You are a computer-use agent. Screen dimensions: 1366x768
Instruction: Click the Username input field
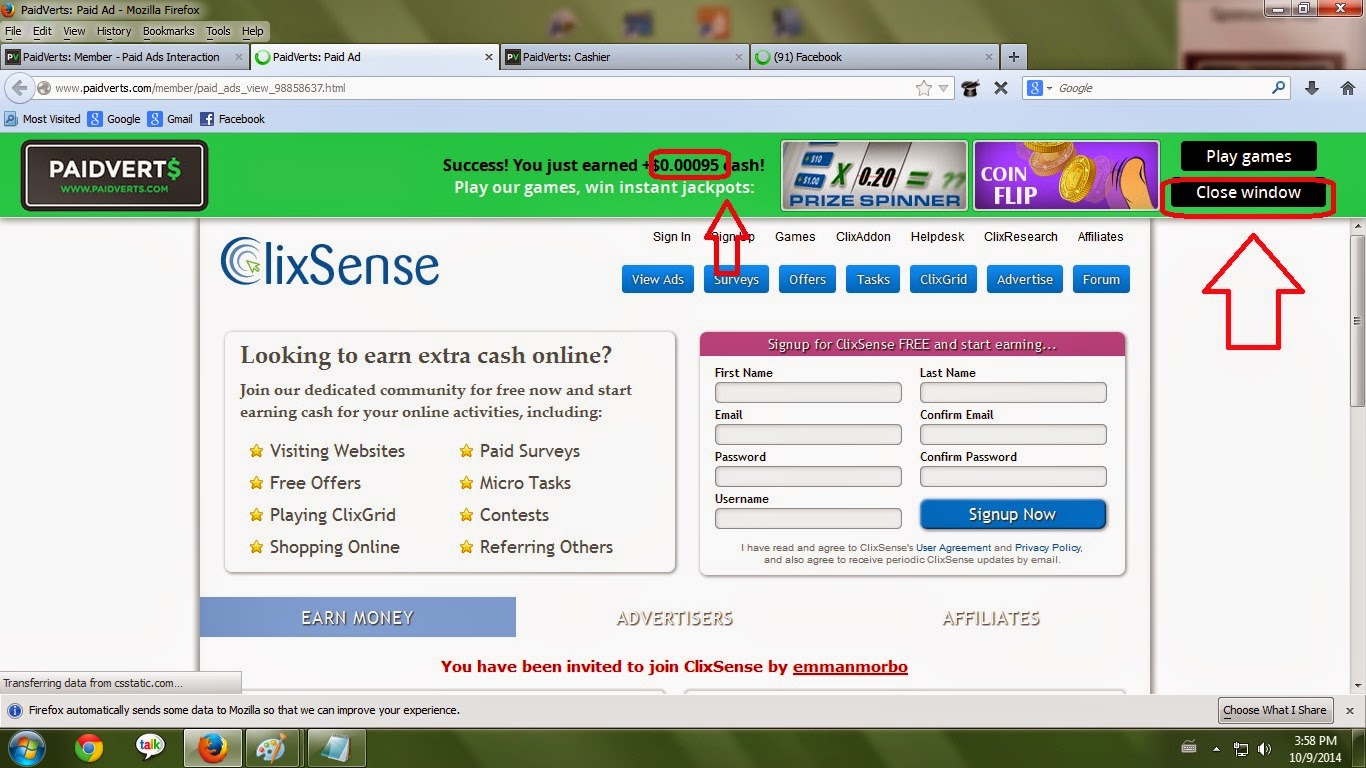coord(808,518)
